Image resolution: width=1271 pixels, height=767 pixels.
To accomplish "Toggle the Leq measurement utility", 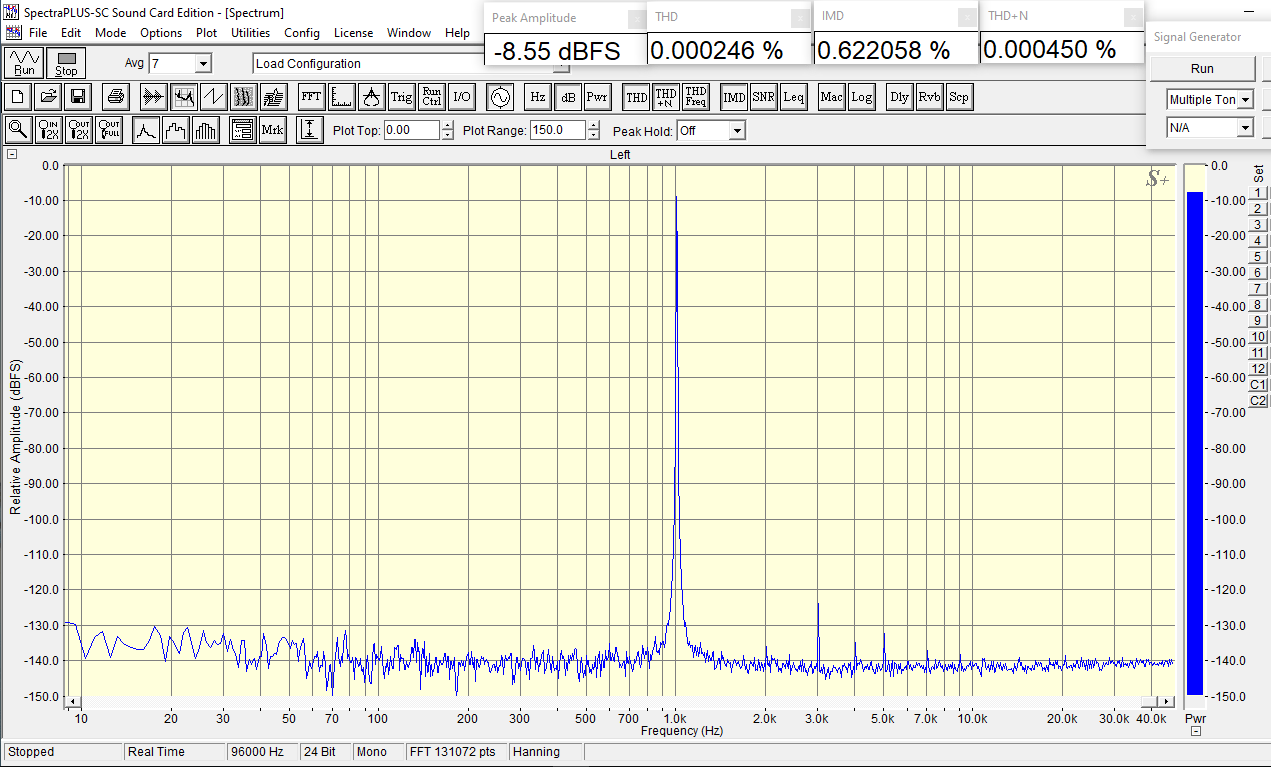I will point(794,97).
